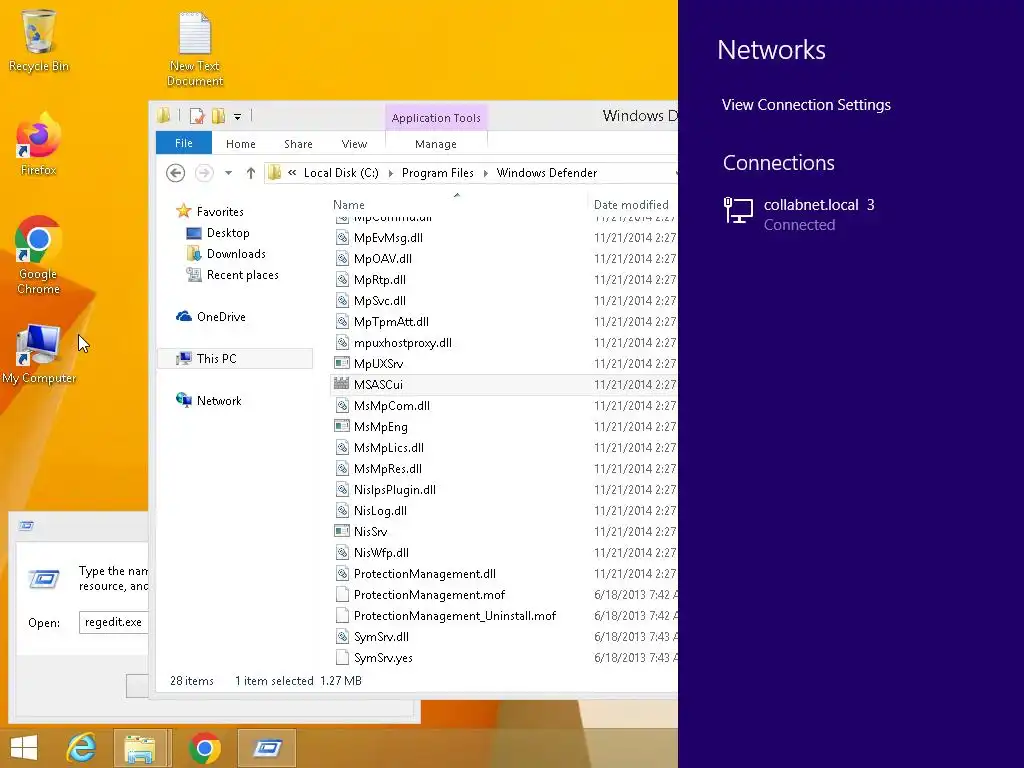Click the Favorites star icon
This screenshot has height=768, width=1024.
pos(184,211)
